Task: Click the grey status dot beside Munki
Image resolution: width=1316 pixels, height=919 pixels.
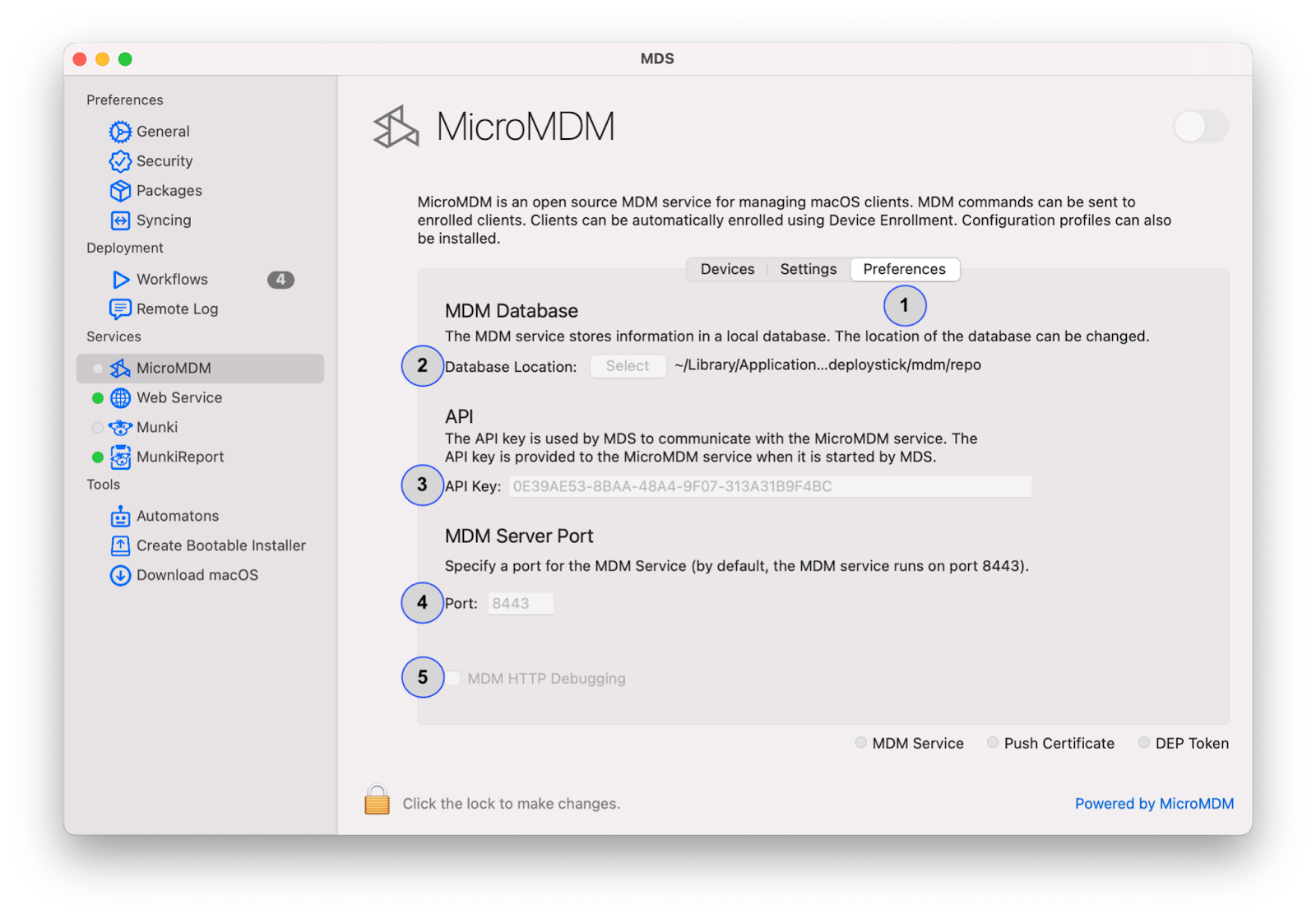Action: [98, 428]
